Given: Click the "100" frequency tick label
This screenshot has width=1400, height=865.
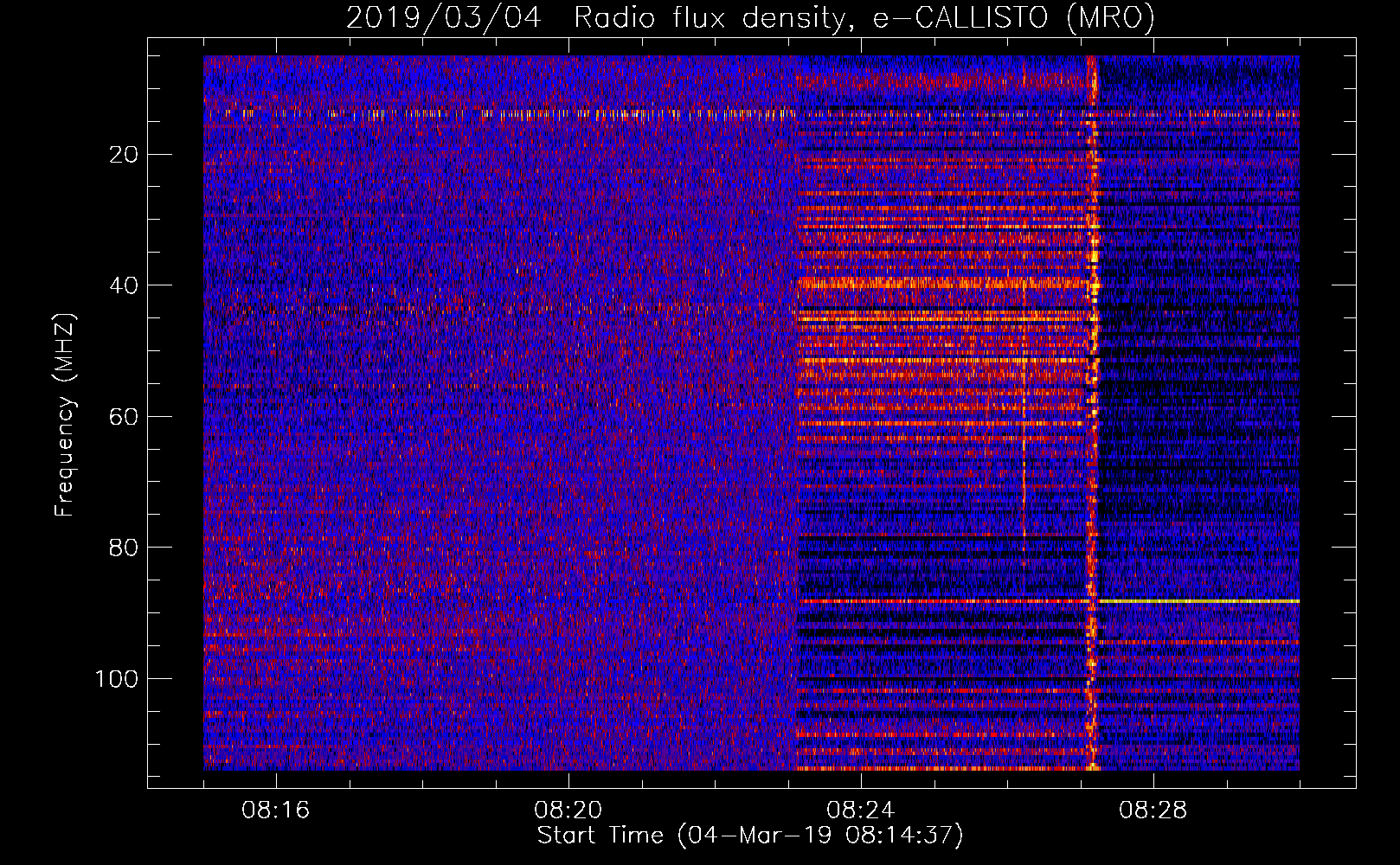Looking at the screenshot, I should click(x=117, y=678).
